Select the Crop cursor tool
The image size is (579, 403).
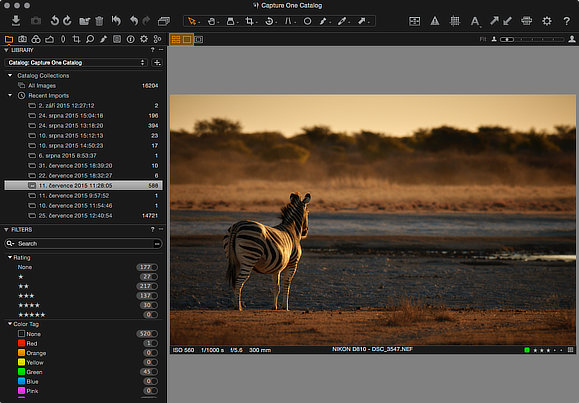(x=250, y=21)
